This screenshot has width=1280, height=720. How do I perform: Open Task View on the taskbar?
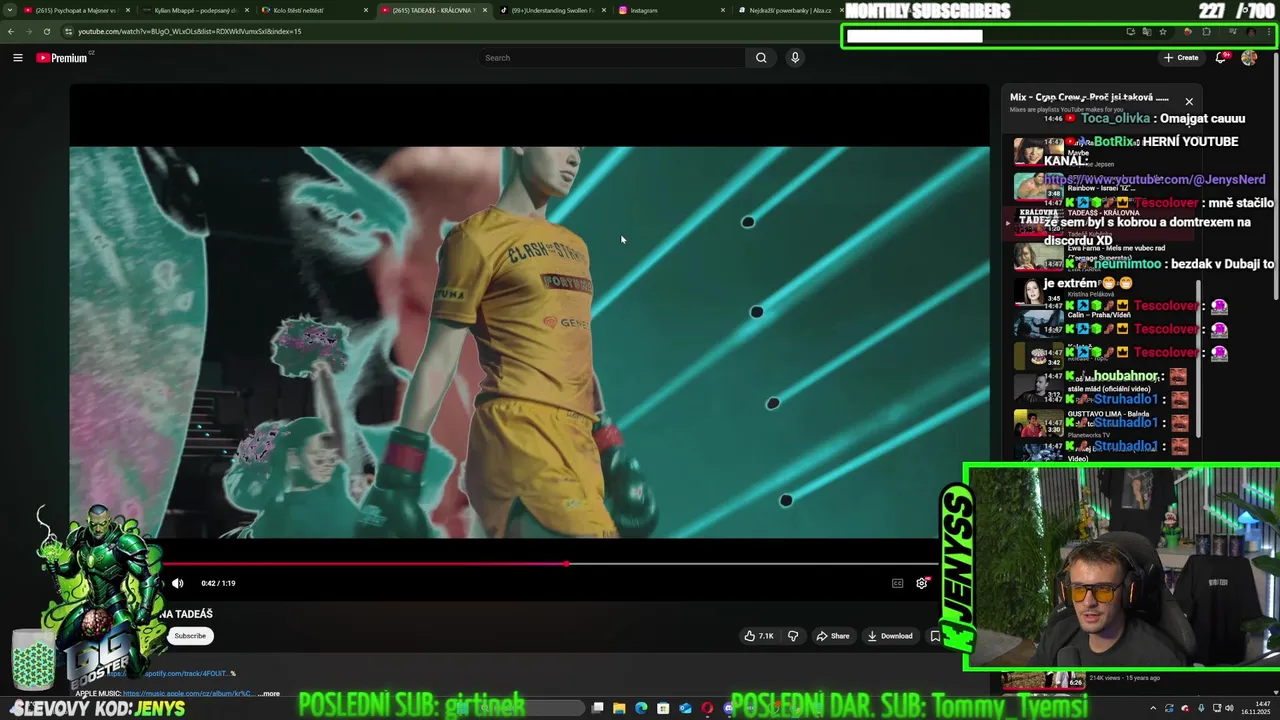[597, 708]
